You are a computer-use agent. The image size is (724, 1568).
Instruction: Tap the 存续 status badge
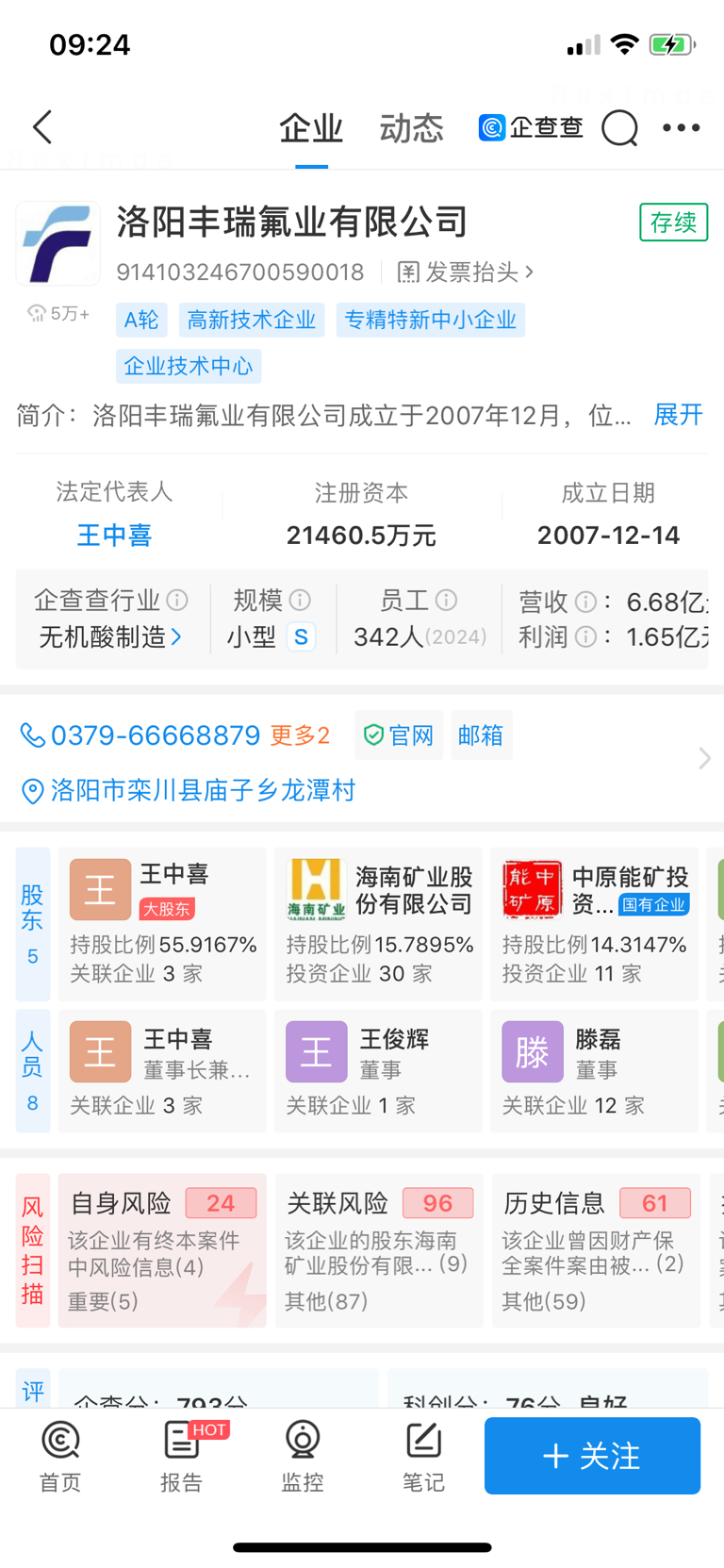[673, 223]
